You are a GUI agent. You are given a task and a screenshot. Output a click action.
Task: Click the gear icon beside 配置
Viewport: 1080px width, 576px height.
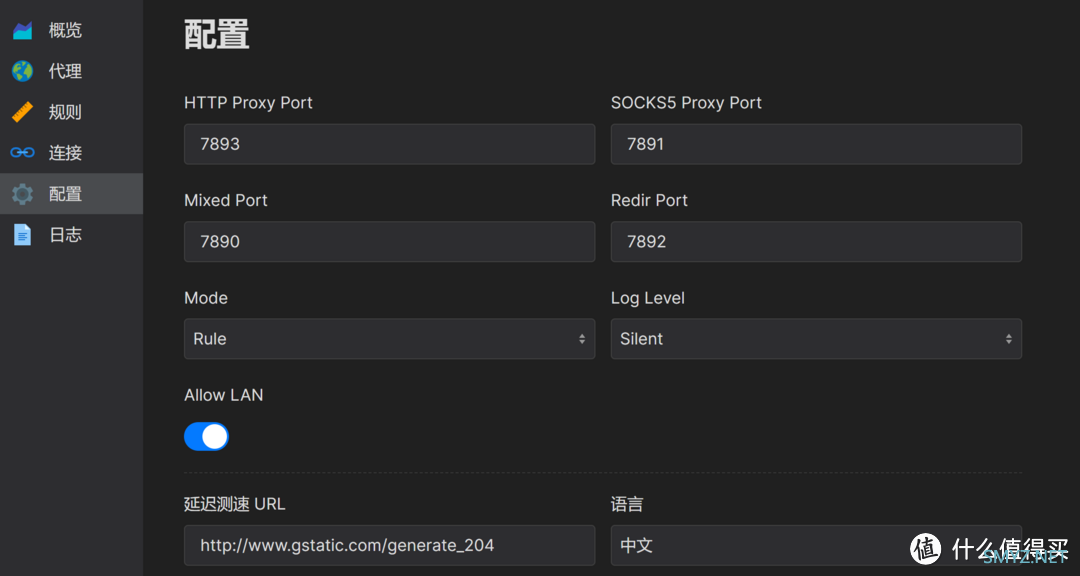[x=23, y=194]
